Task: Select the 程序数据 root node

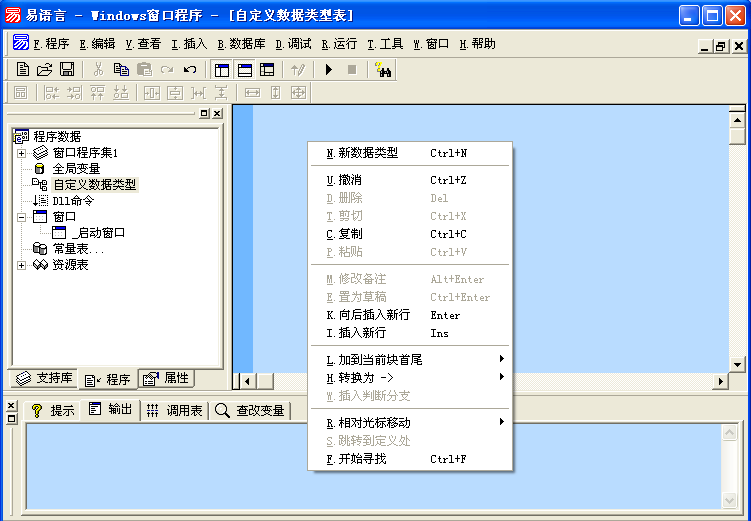Action: 57,136
